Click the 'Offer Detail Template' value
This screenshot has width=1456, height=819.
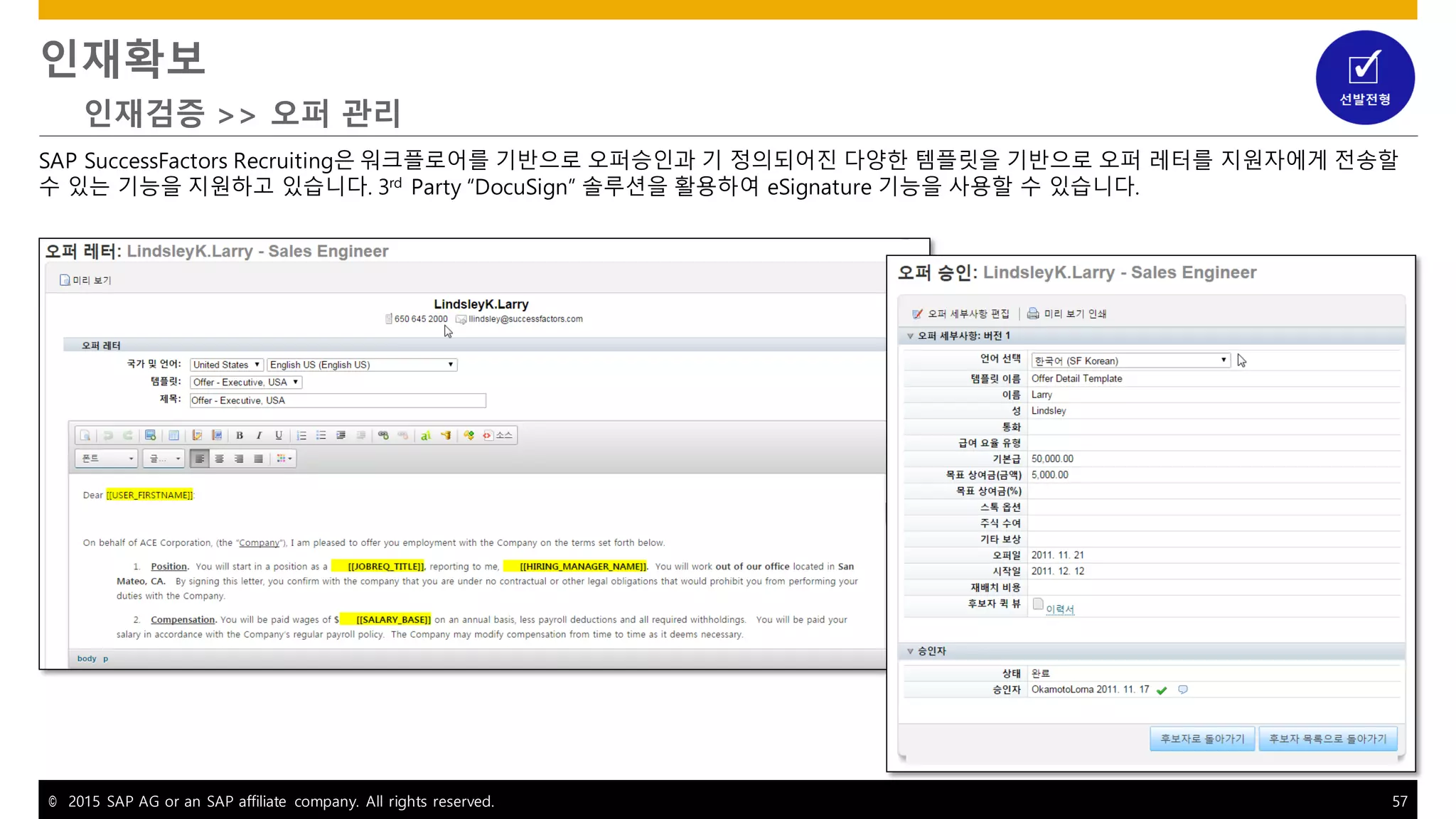tap(1076, 379)
